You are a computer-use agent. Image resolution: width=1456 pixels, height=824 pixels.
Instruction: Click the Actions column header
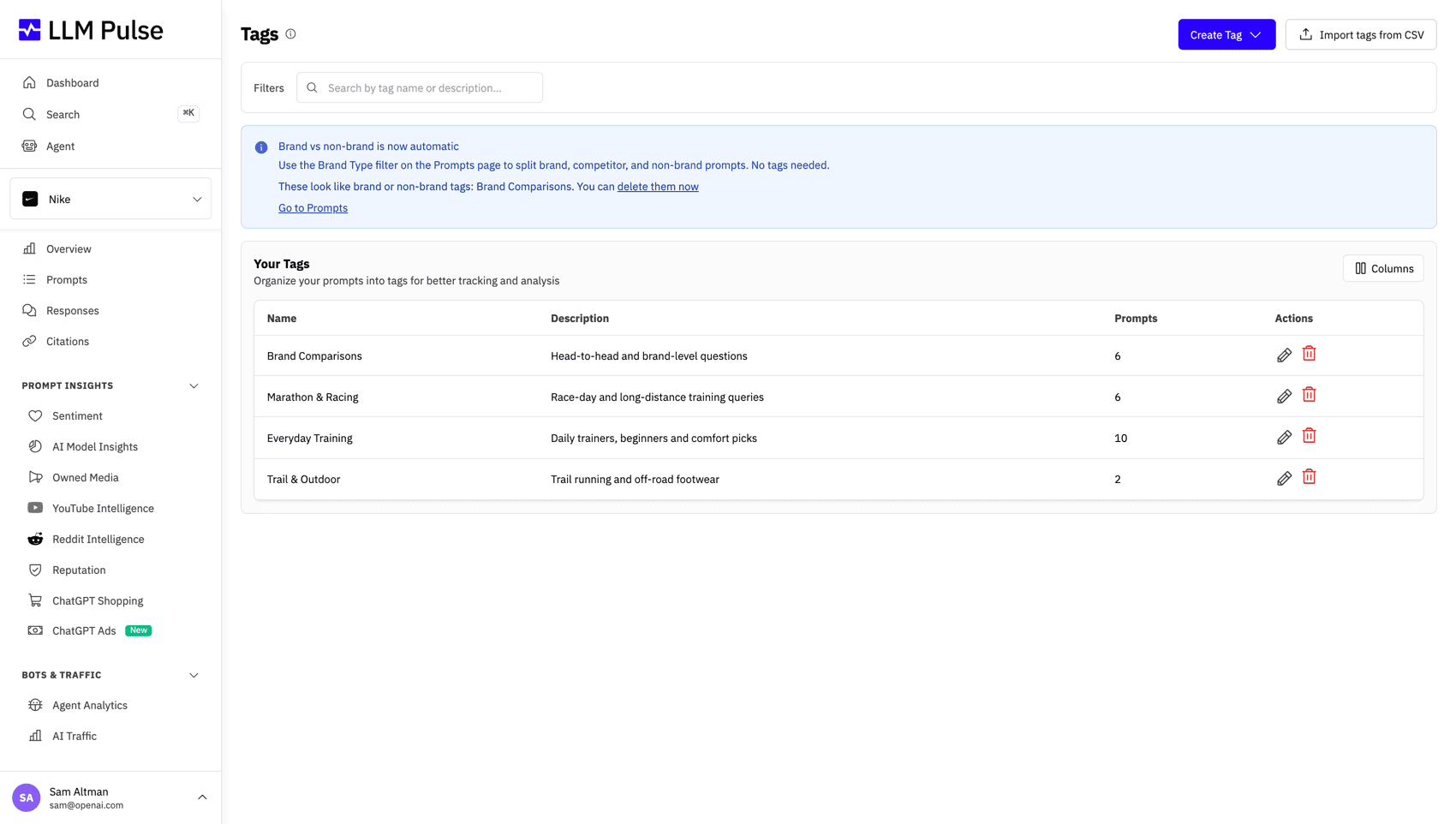[x=1293, y=319]
